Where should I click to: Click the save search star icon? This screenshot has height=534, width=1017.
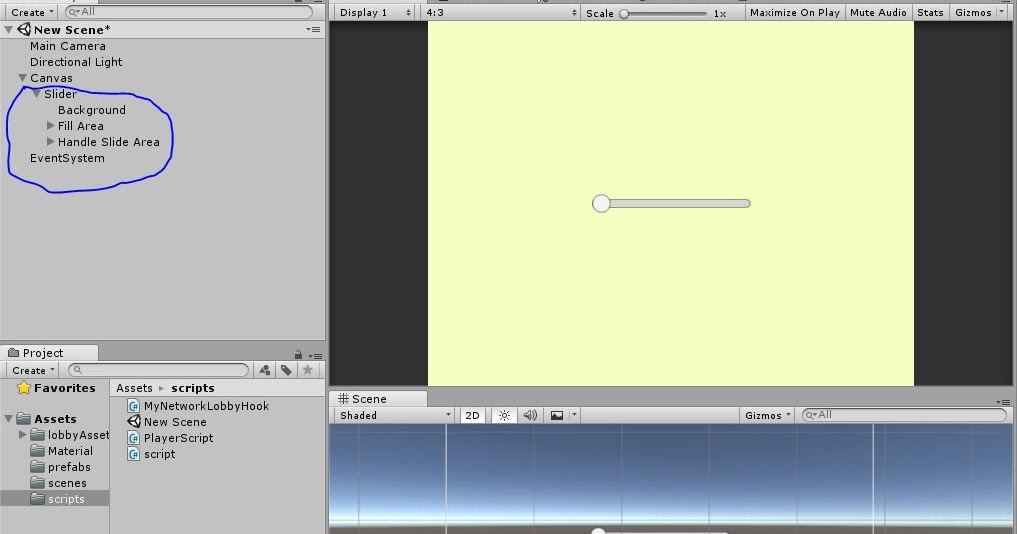pyautogui.click(x=307, y=370)
